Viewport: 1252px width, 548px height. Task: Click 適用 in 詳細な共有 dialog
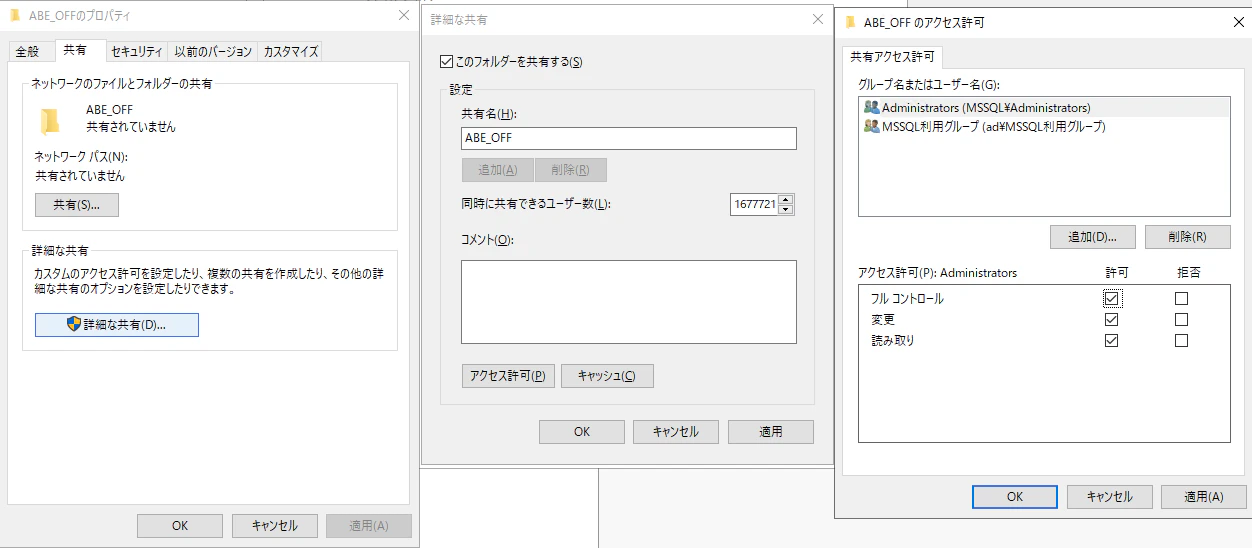(x=771, y=432)
